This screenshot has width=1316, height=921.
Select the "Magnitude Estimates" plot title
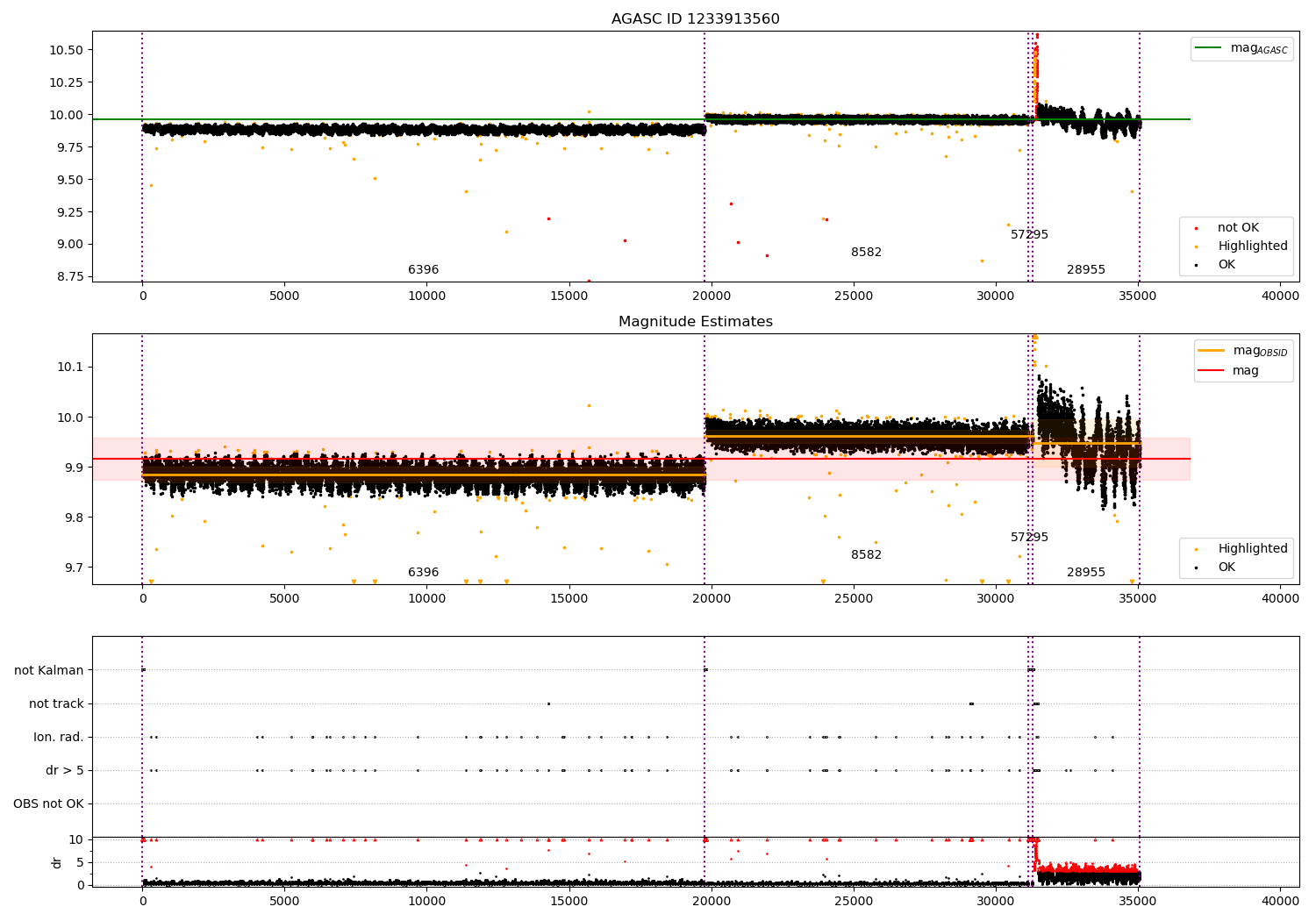click(696, 322)
